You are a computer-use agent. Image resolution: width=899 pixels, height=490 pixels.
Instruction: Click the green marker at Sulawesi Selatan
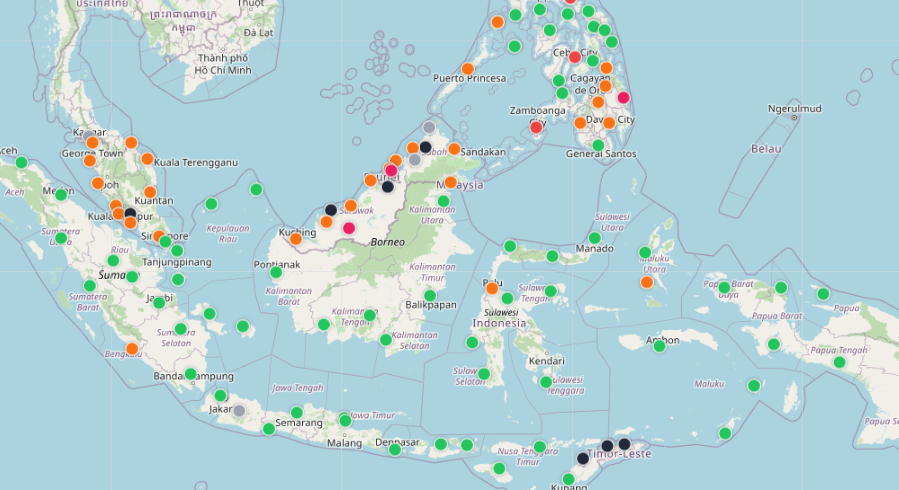point(484,374)
